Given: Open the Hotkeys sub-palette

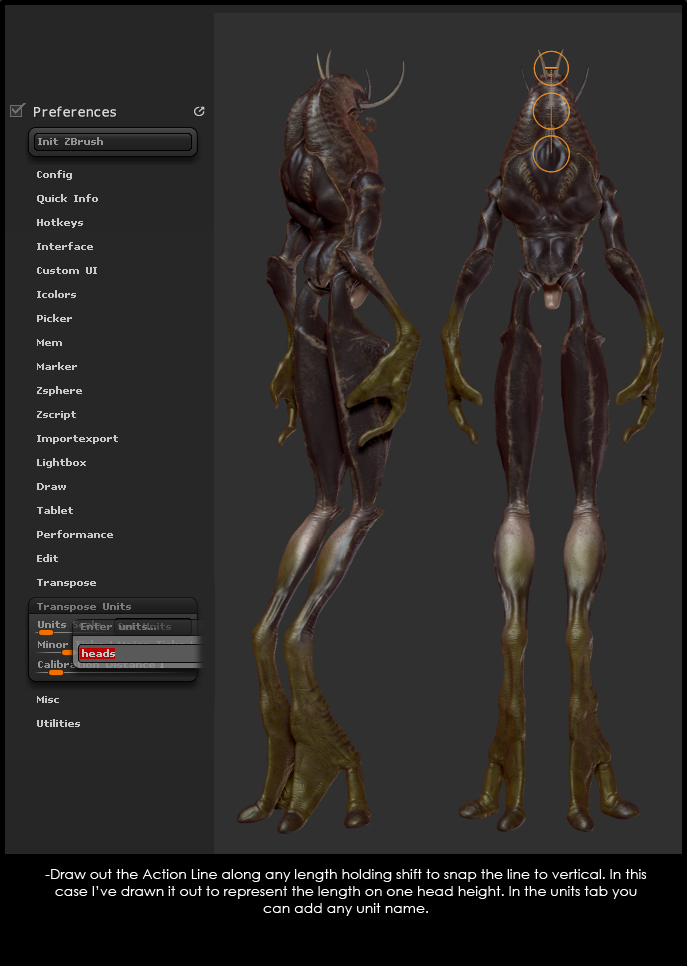Looking at the screenshot, I should [60, 222].
